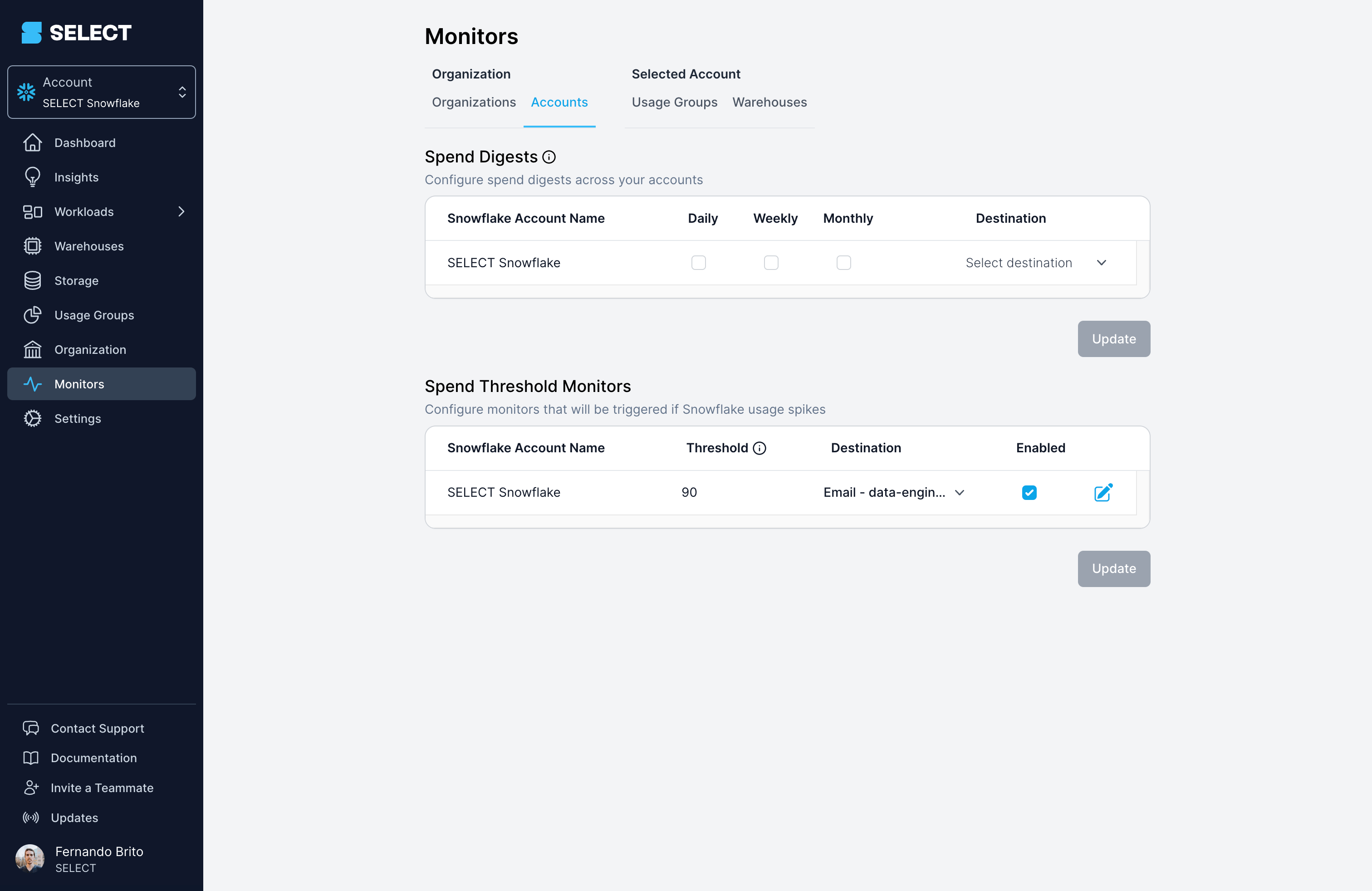Click Update under Spend Threshold Monitors
The image size is (1372, 891).
pos(1114,569)
